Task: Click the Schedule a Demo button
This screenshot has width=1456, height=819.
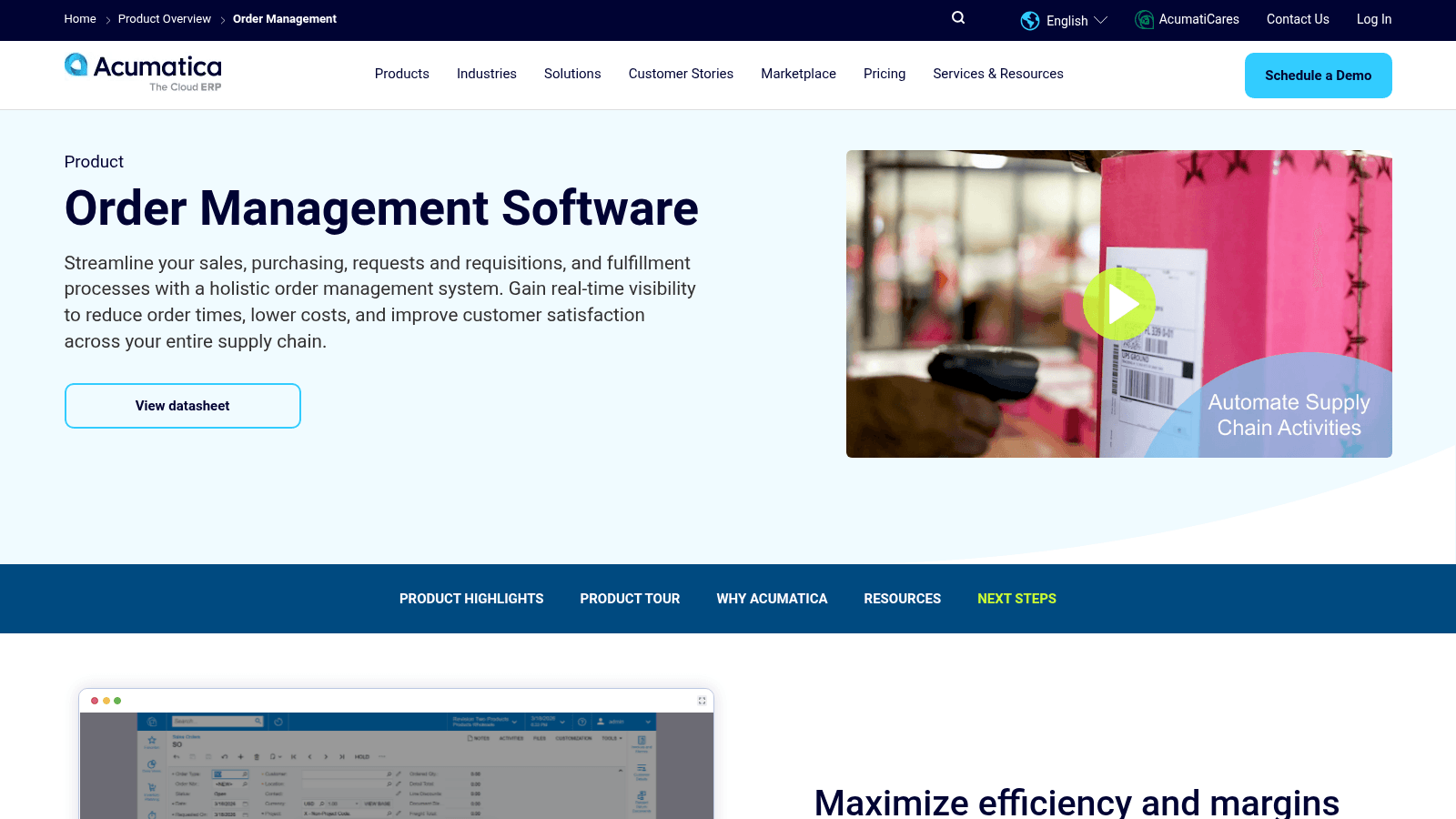Action: point(1319,76)
